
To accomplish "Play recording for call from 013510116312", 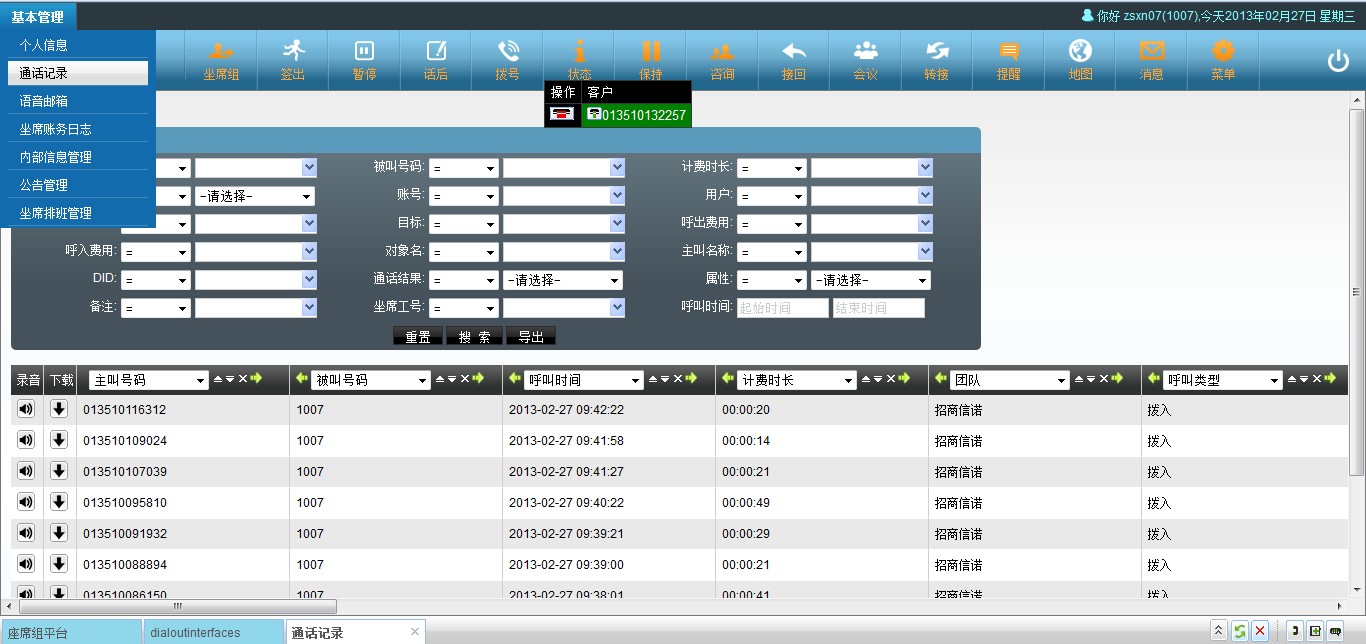I will [x=26, y=409].
